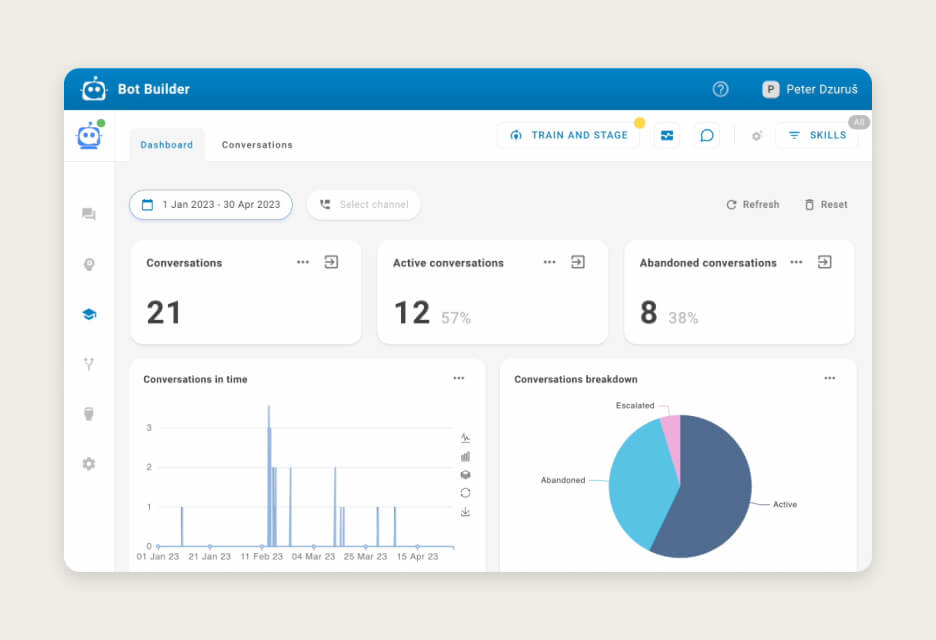Screen dimensions: 936x640
Task: Refresh the dashboard data
Action: coord(752,204)
